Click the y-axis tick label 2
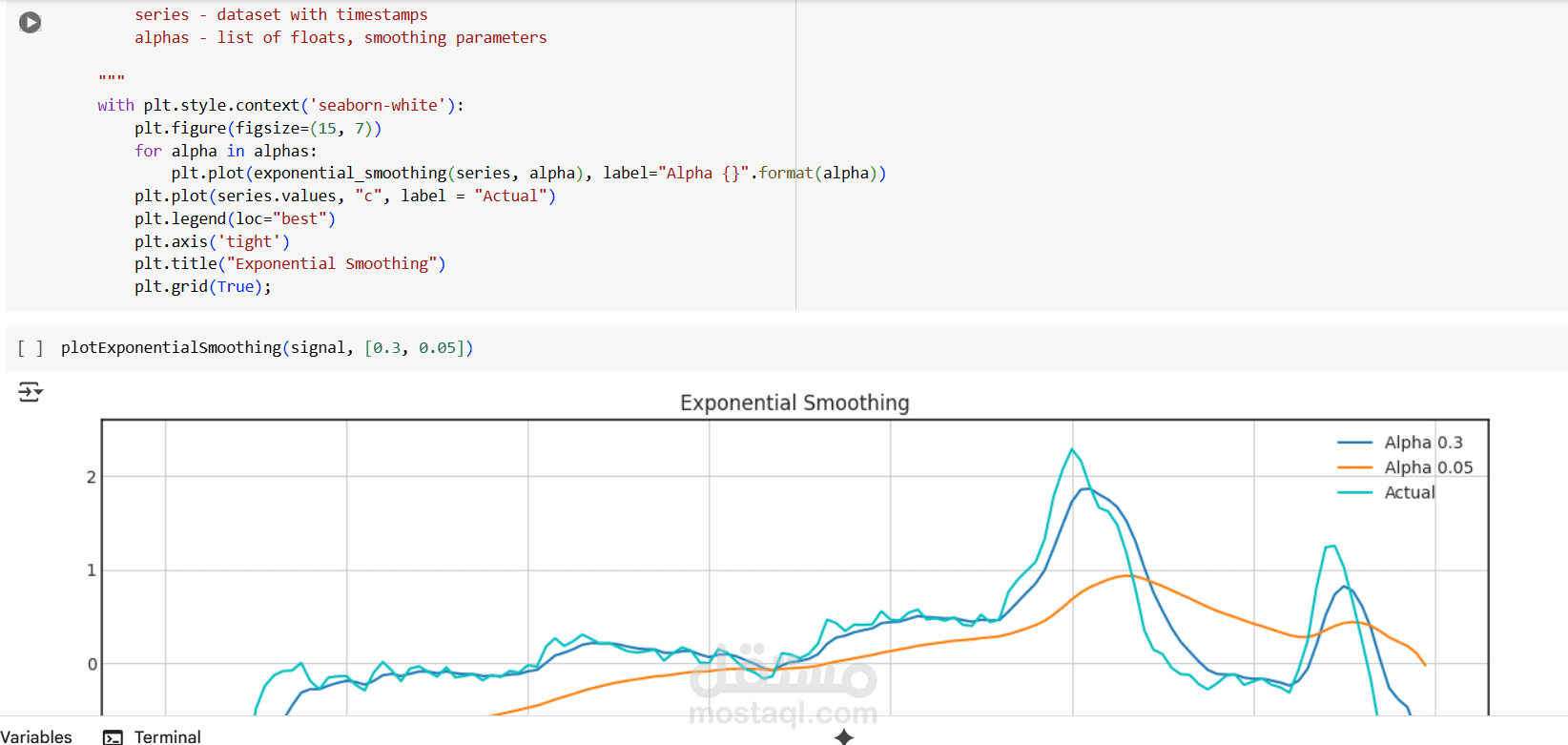1568x745 pixels. (92, 477)
